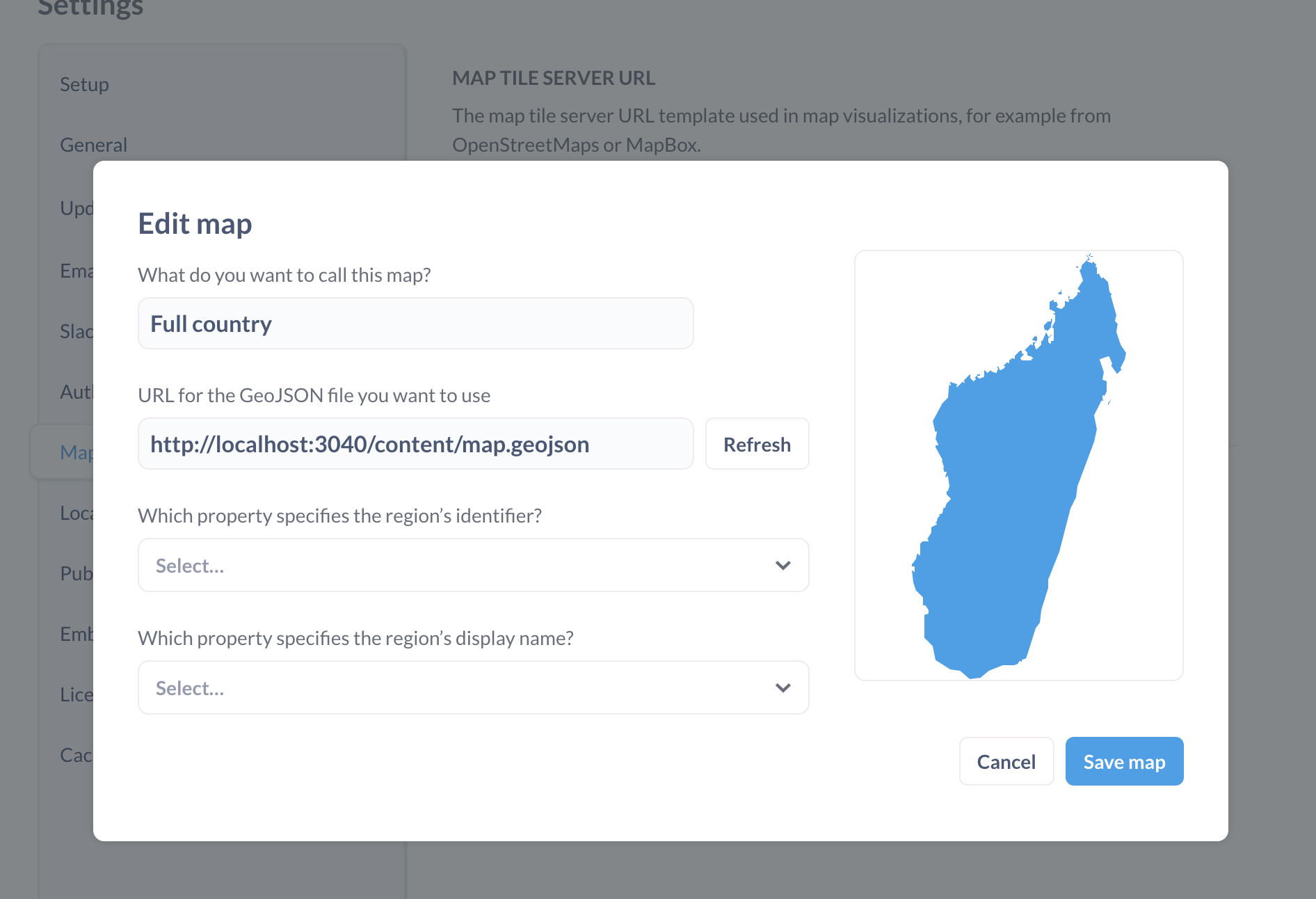Select the Updates item in sidebar
The width and height of the screenshot is (1316, 899).
click(76, 208)
